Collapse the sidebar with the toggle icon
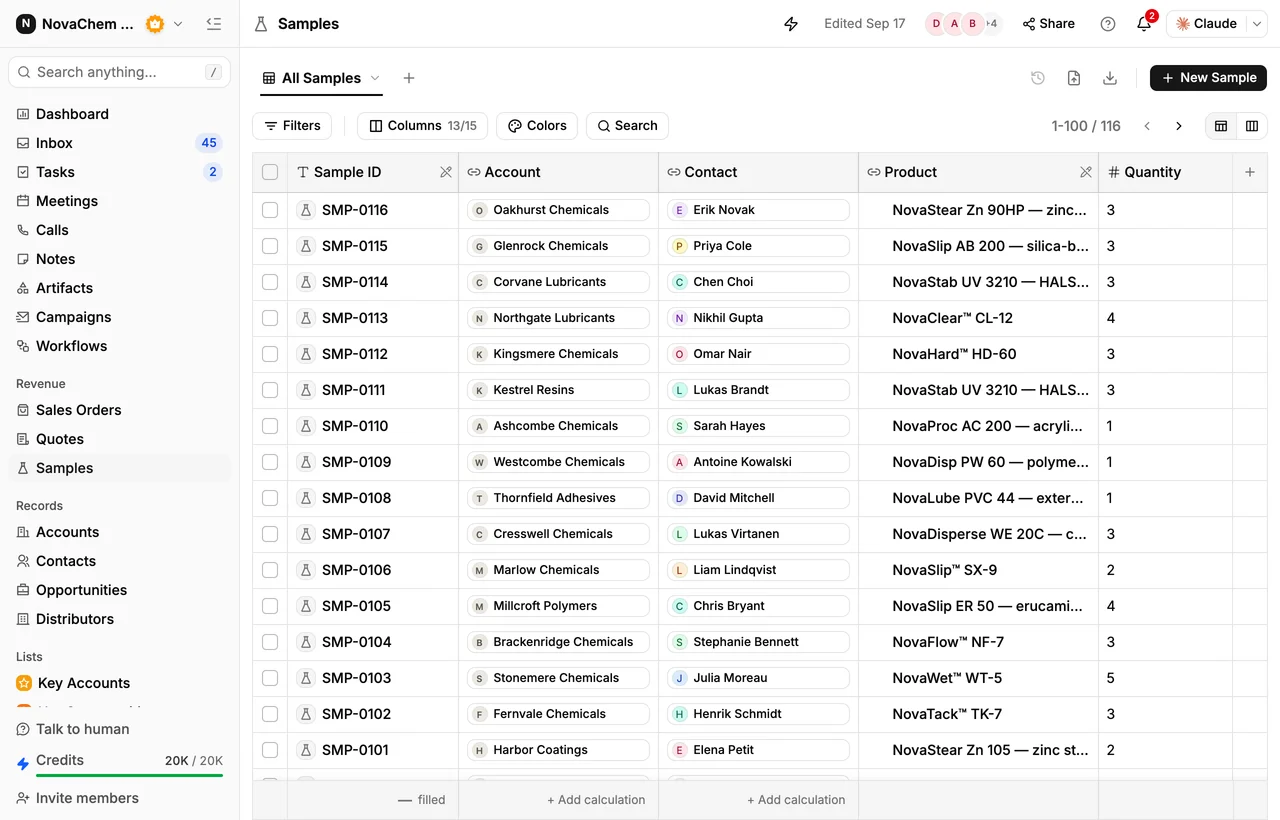Viewport: 1280px width, 820px height. tap(213, 24)
